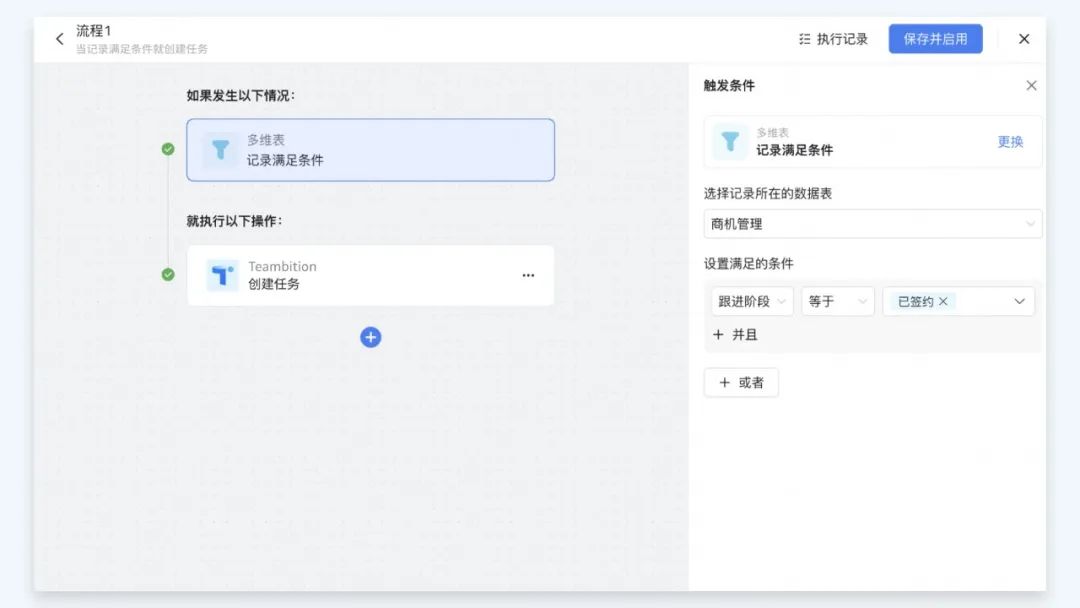Add an 或者 condition group
Viewport: 1080px width, 608px height.
click(x=741, y=382)
